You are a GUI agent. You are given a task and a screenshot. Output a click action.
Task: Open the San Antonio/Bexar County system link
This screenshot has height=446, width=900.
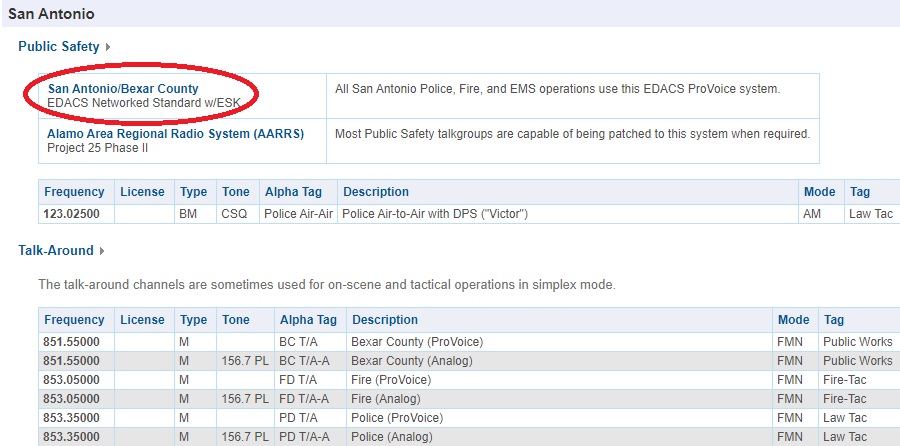pos(123,88)
